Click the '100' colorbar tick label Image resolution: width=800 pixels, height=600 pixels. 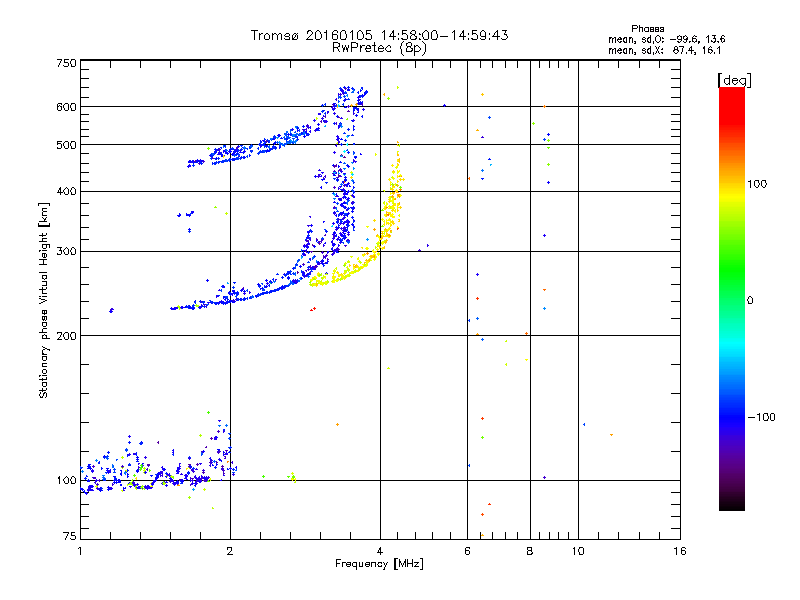(x=757, y=184)
